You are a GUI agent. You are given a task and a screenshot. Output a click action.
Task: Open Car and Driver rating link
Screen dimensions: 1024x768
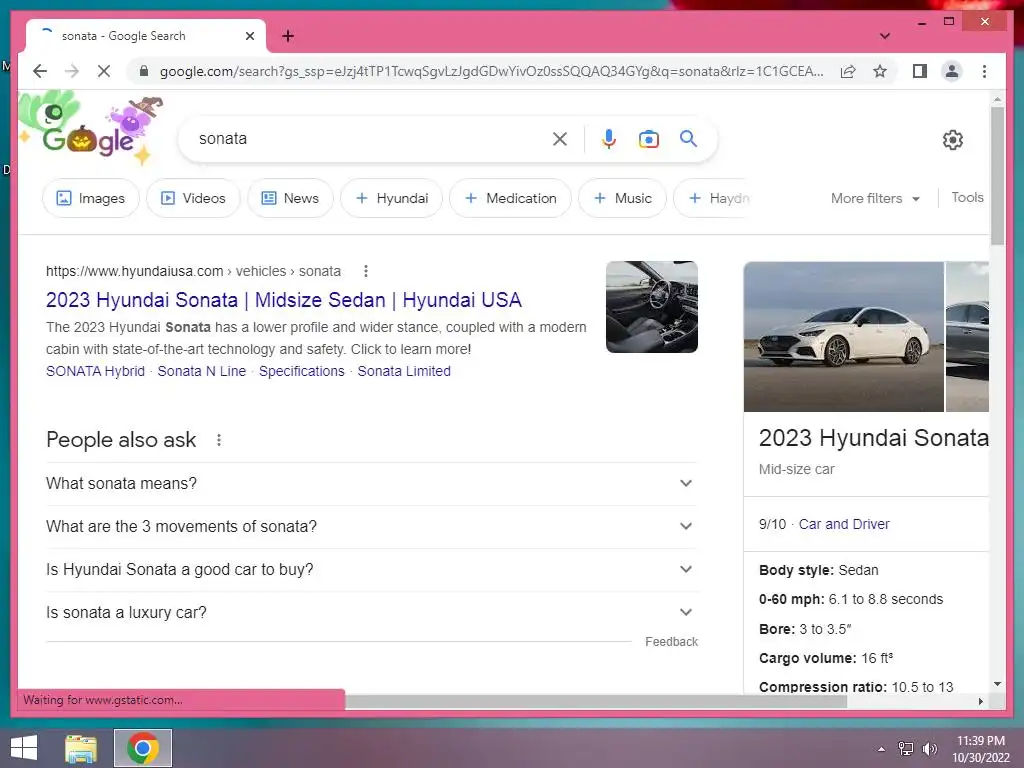(844, 524)
